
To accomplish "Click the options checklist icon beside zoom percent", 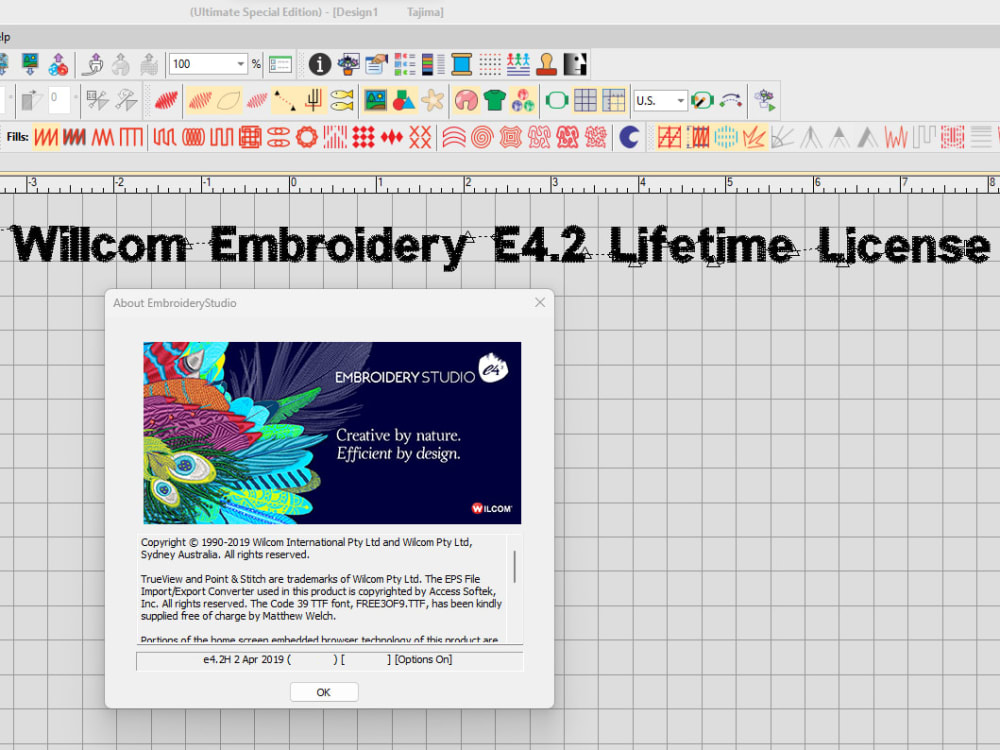I will 280,64.
